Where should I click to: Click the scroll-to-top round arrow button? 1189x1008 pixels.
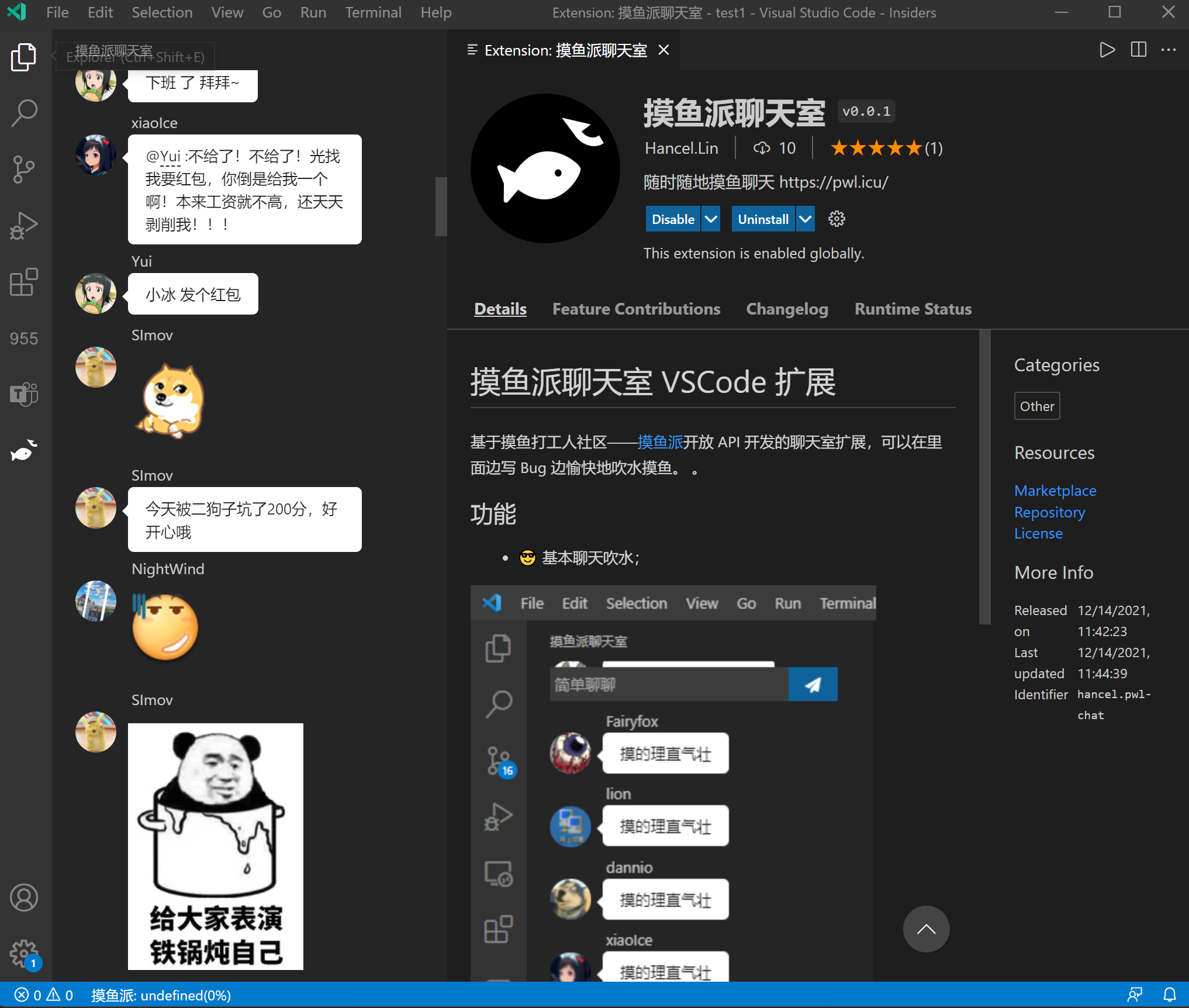(x=926, y=928)
